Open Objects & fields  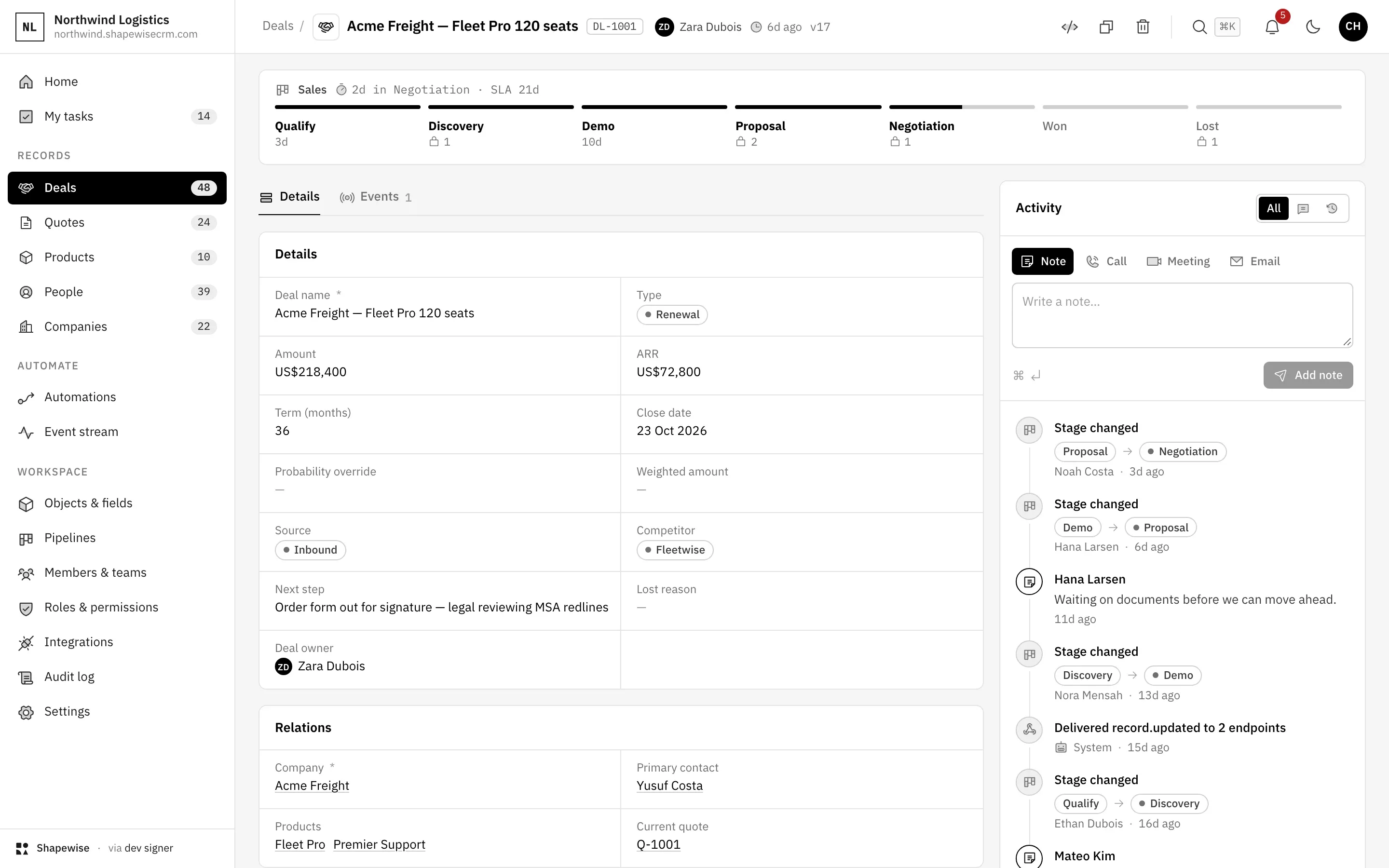click(x=117, y=503)
